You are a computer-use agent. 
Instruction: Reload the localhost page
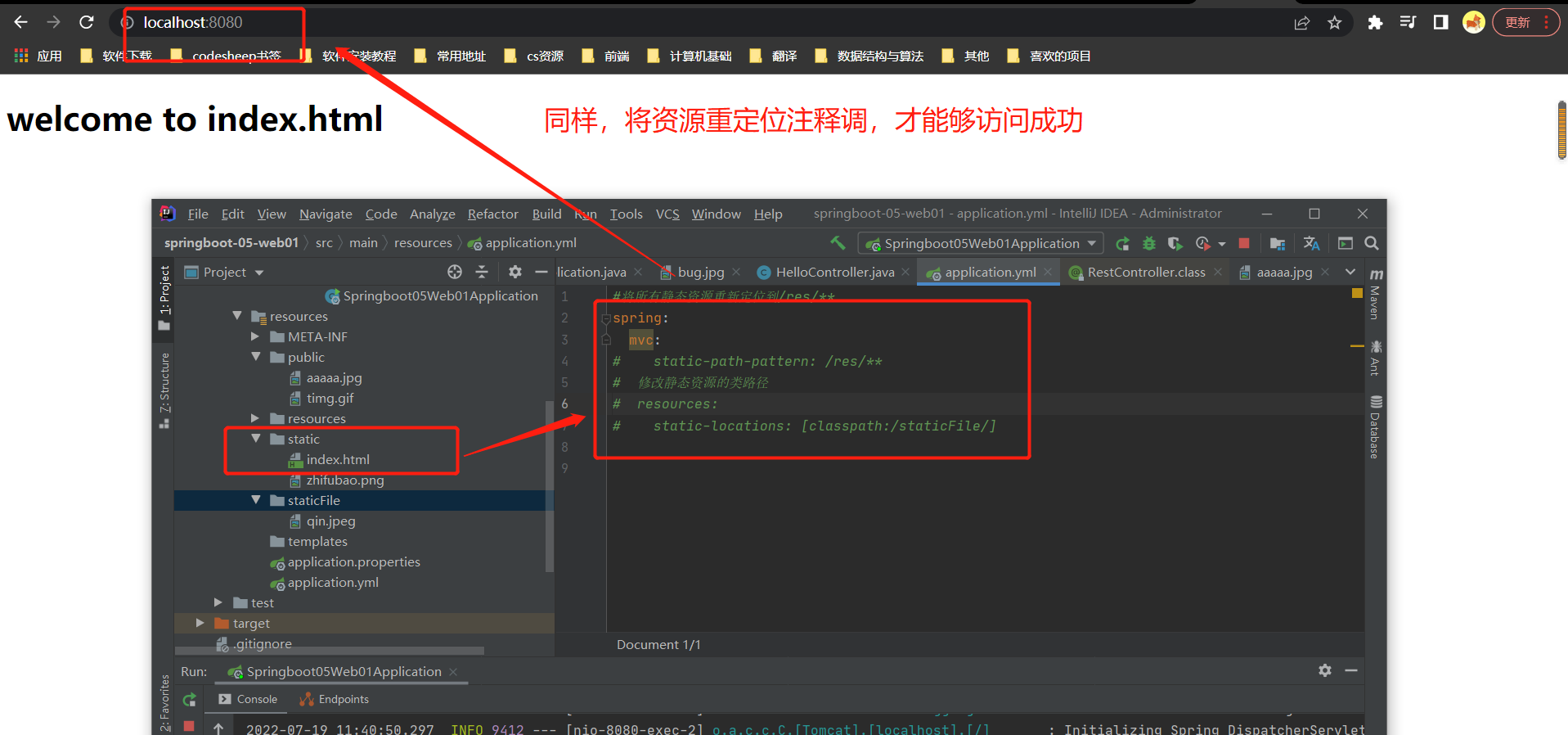click(87, 22)
